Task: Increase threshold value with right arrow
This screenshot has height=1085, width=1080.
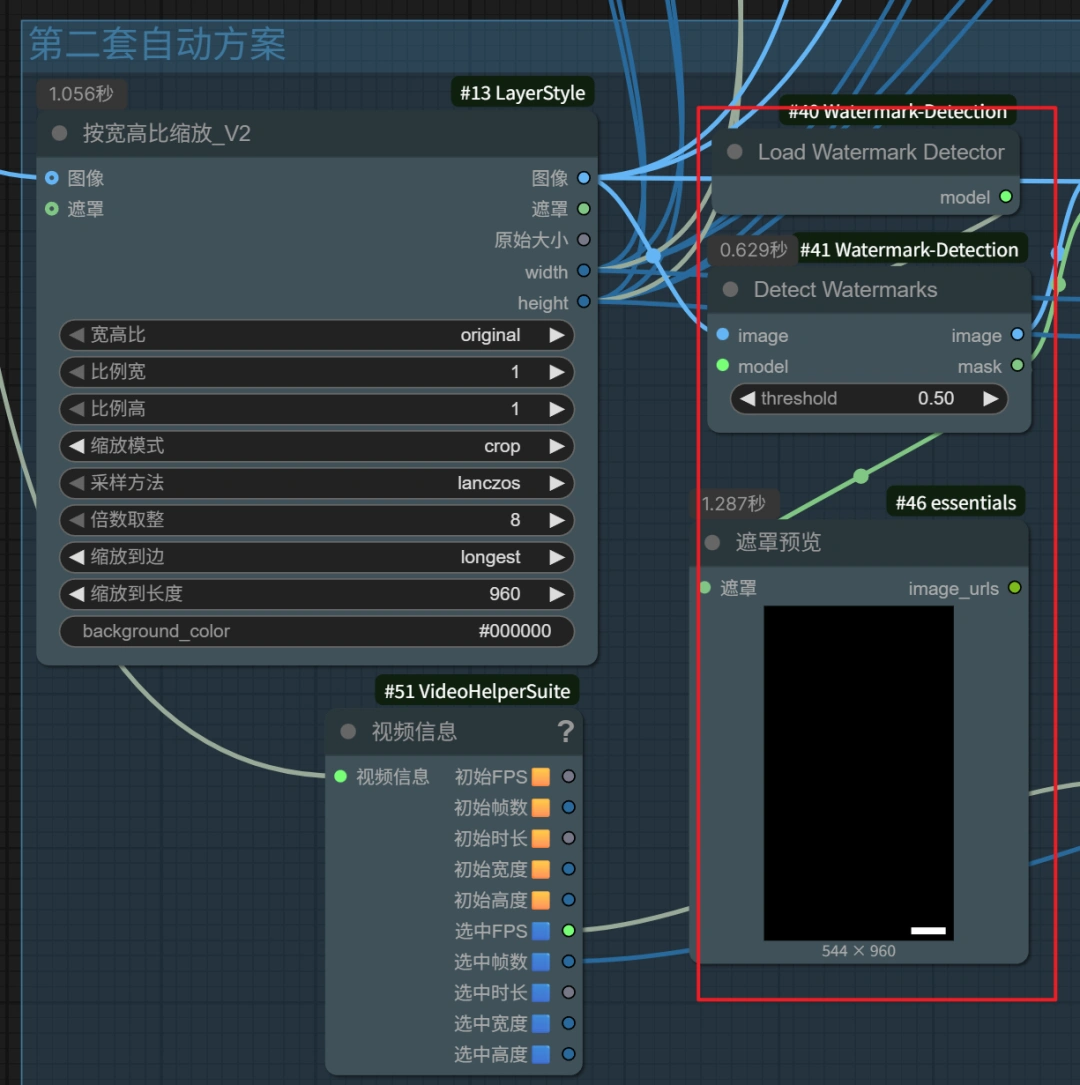Action: [990, 398]
